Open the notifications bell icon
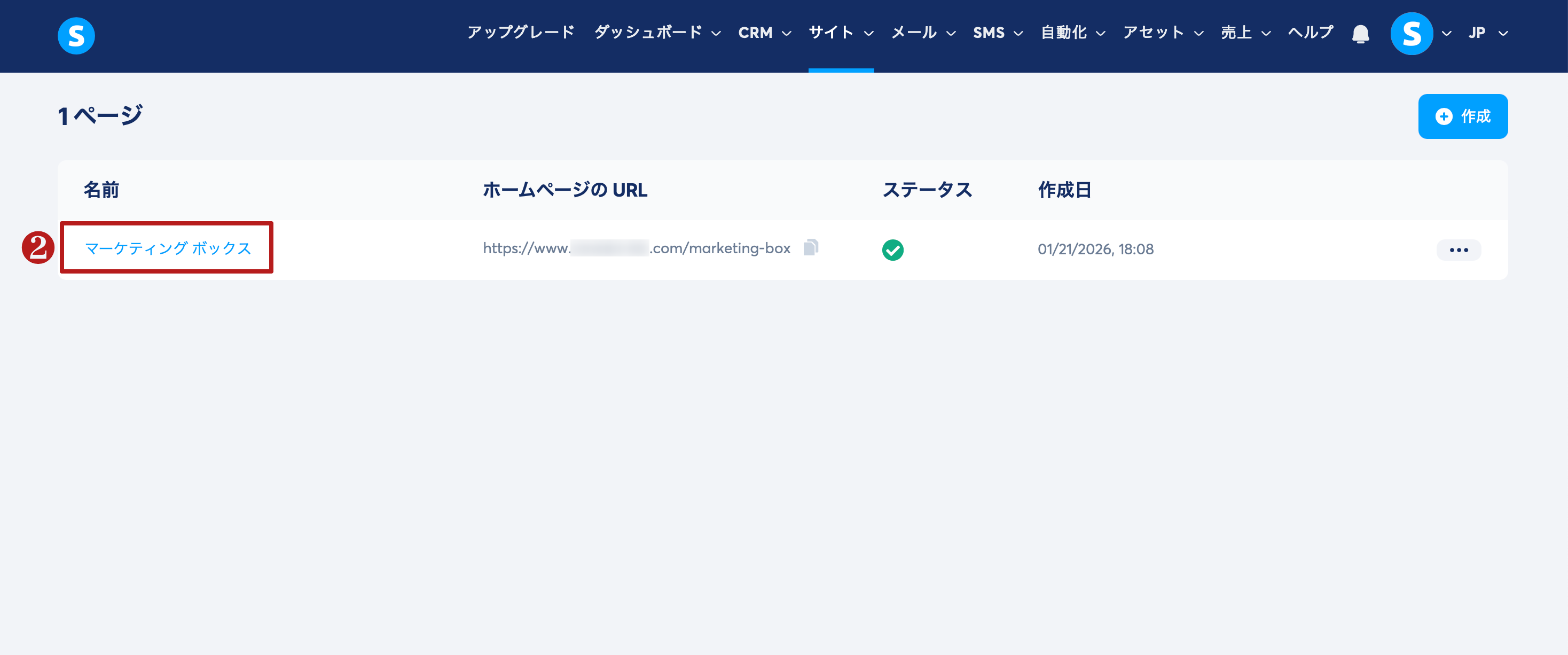Screen dimensions: 1568x655 (x=1360, y=34)
